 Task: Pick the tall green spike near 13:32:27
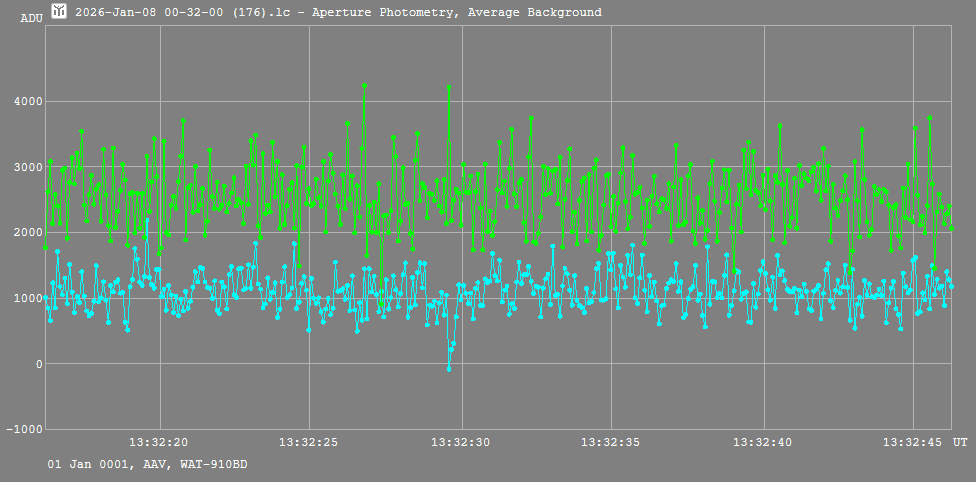365,86
